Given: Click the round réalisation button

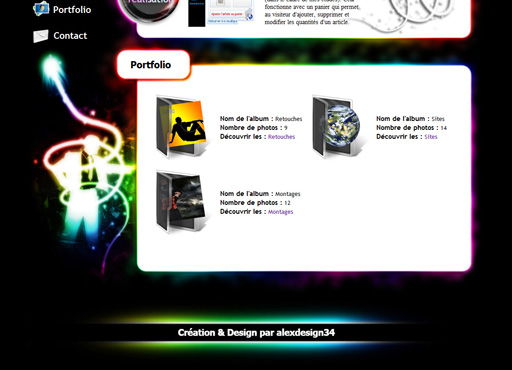Looking at the screenshot, I should (149, 8).
